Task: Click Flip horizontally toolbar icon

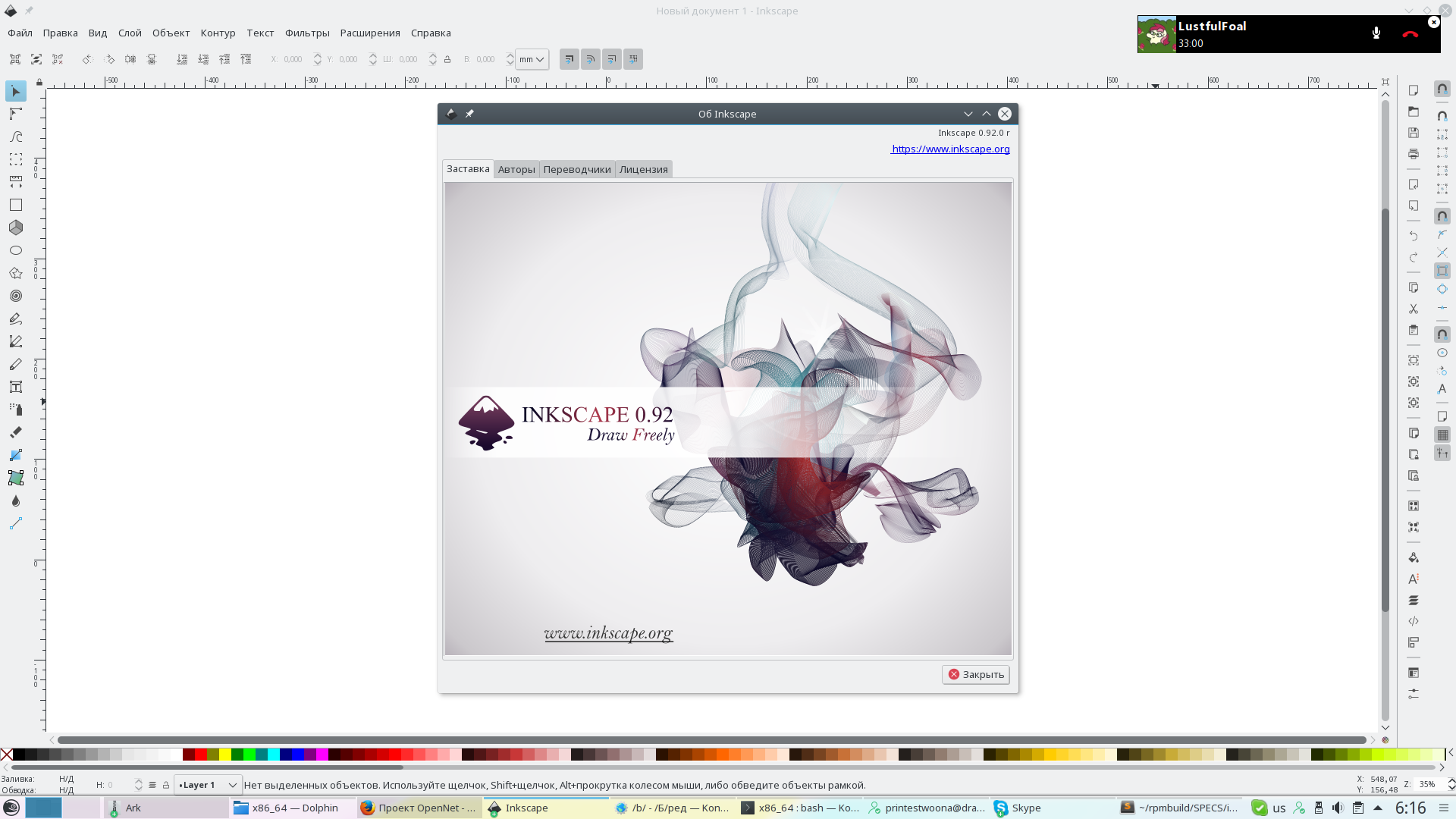Action: coord(130,59)
